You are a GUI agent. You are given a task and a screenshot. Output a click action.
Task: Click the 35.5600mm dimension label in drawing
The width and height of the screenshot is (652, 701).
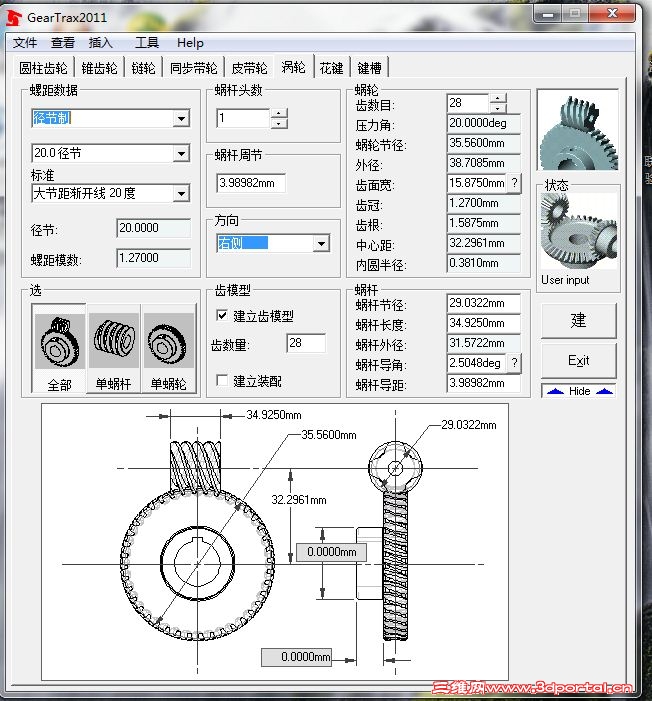(329, 435)
